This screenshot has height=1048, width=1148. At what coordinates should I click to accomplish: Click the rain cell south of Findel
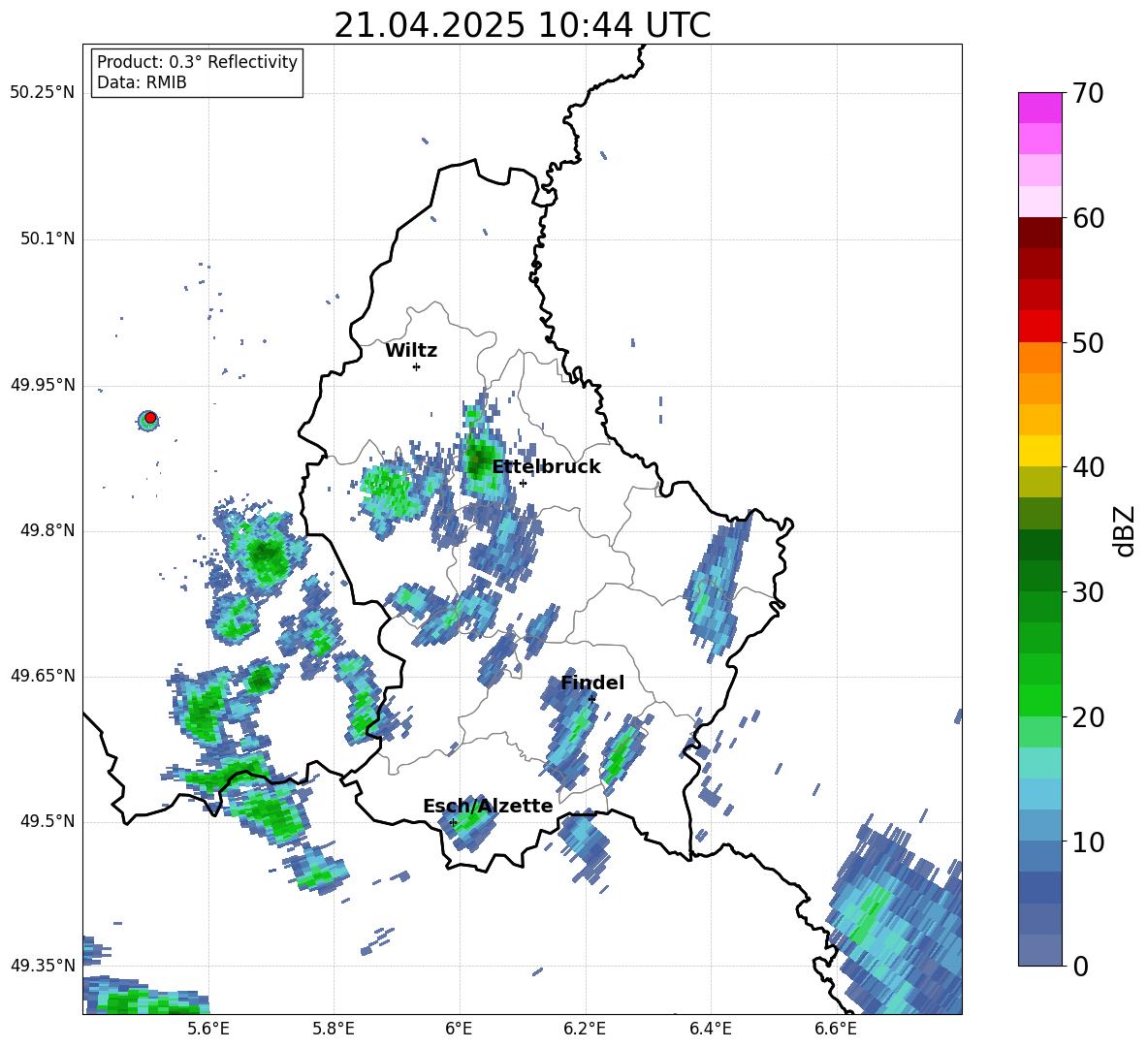[x=571, y=732]
